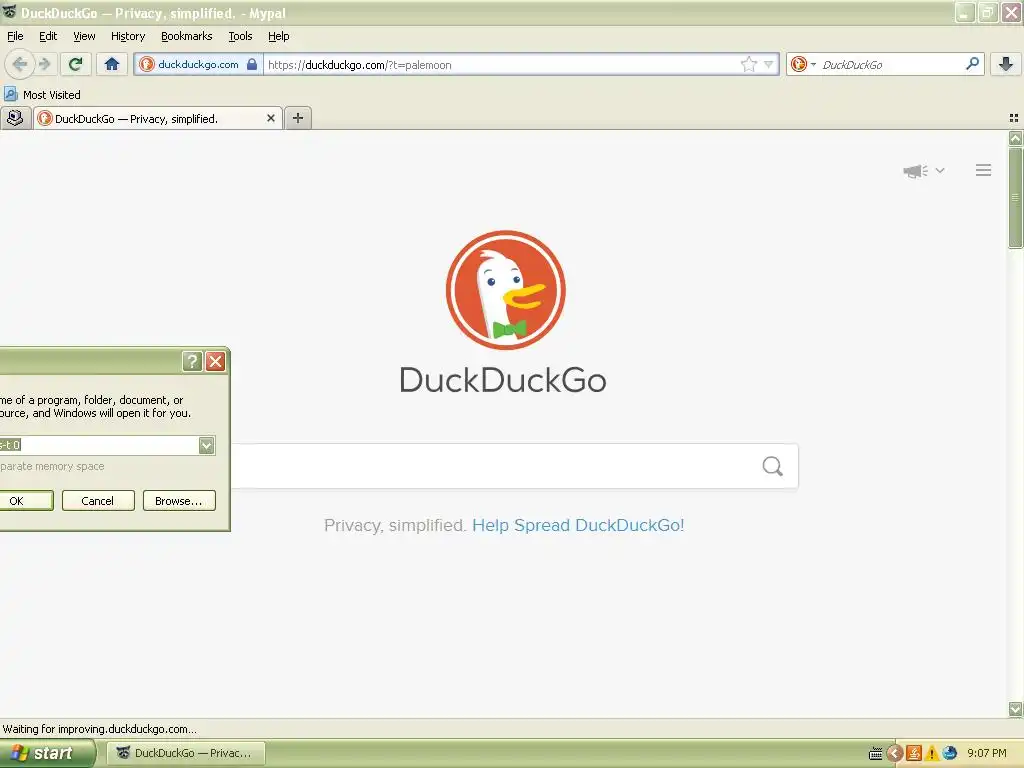Select the DuckDuckGo — Privacy, simplified tab

(157, 118)
